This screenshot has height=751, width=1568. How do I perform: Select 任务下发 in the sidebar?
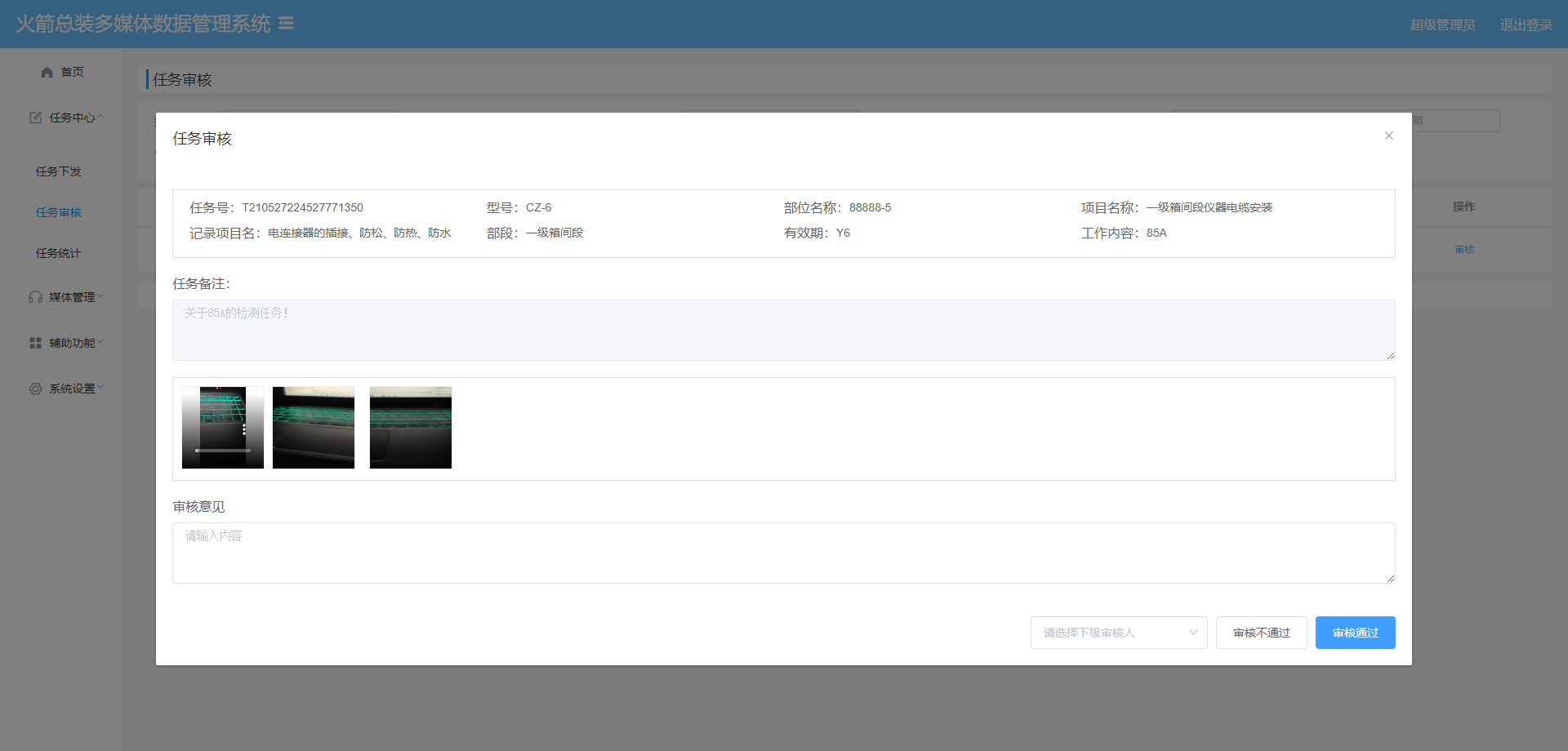[x=58, y=171]
